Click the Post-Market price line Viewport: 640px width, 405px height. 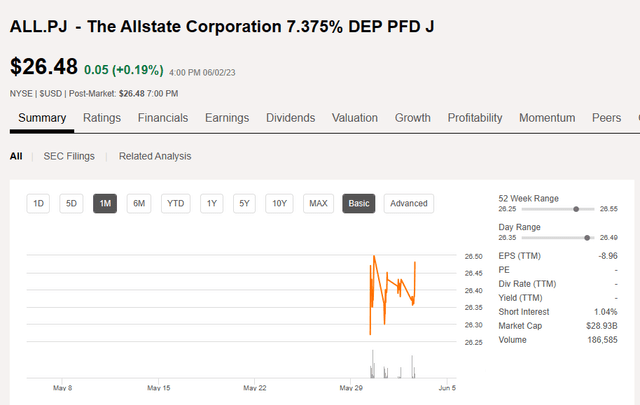(123, 94)
